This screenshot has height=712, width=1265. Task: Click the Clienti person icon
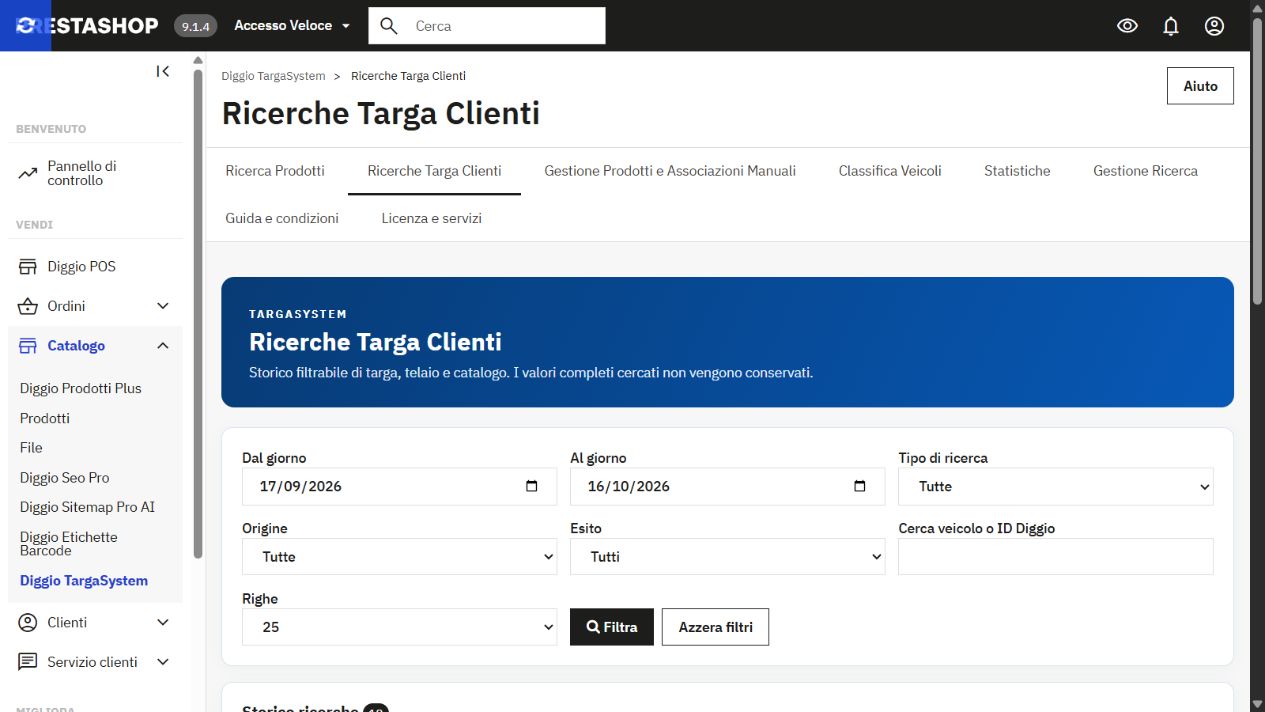click(28, 622)
